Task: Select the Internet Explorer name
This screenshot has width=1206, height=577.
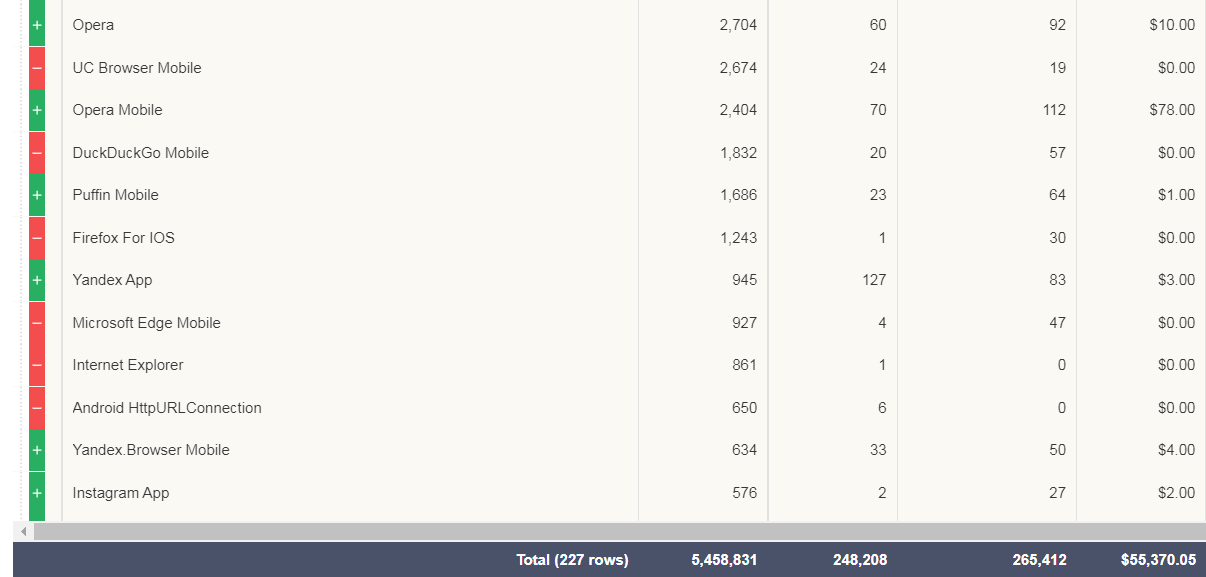Action: pos(128,365)
